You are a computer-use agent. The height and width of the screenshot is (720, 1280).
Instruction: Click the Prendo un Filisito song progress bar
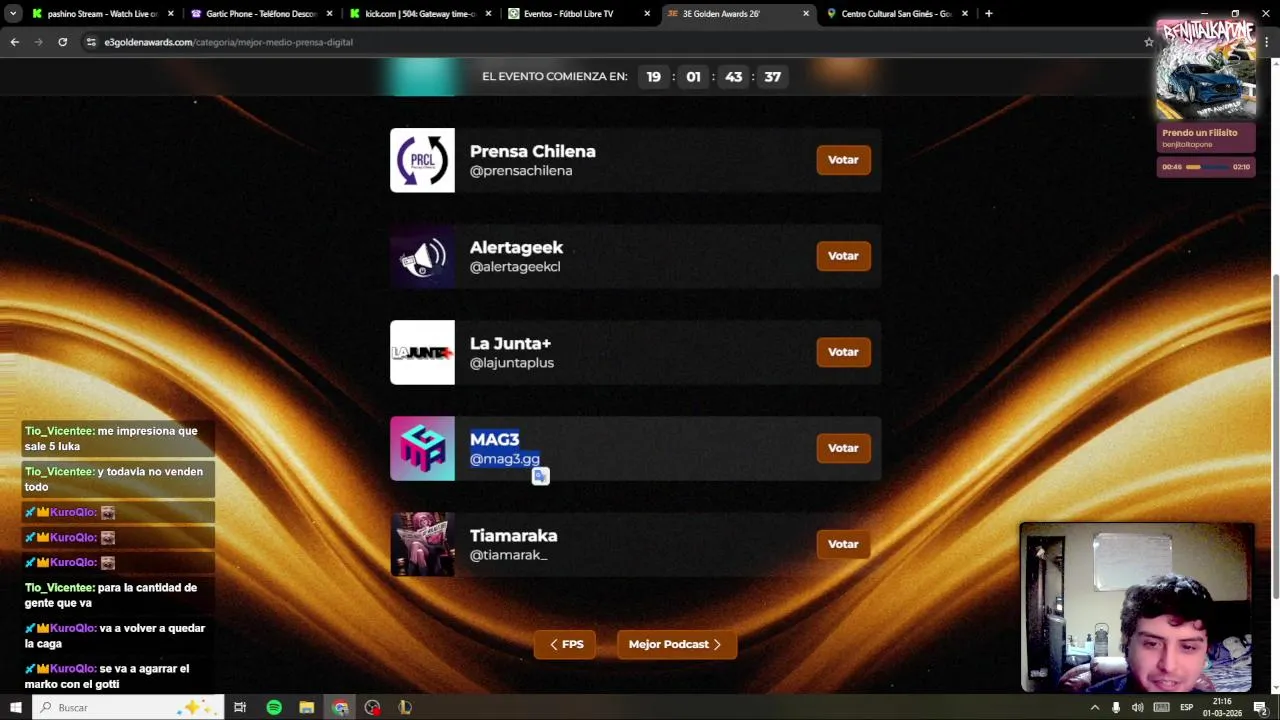1207,167
